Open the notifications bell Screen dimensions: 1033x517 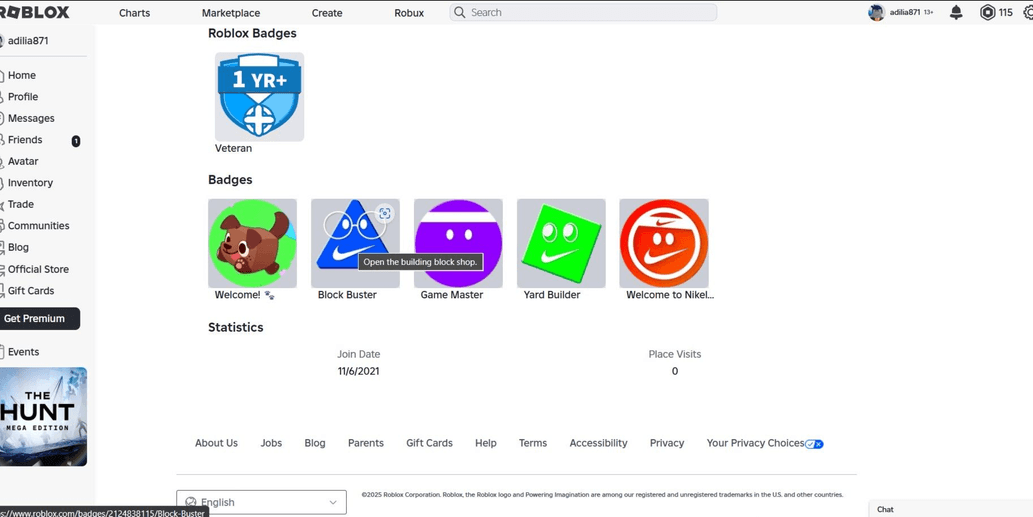click(x=956, y=13)
